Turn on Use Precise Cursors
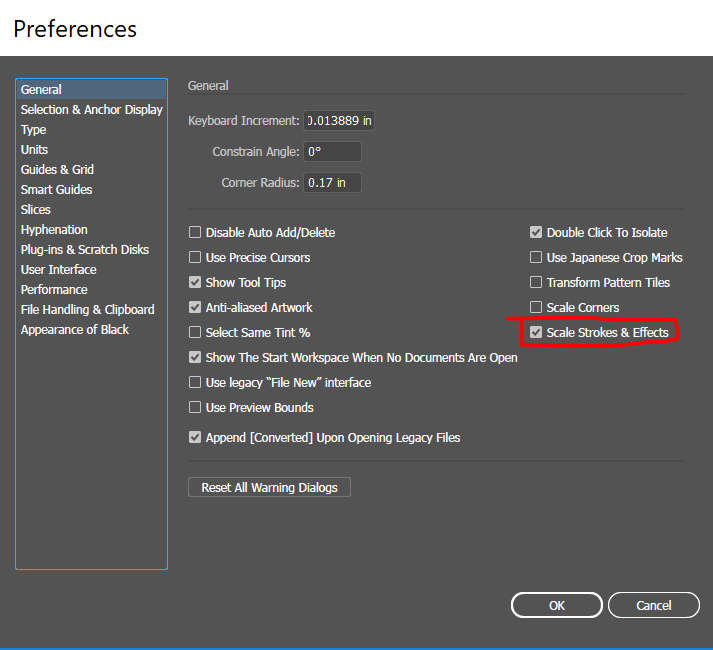 click(196, 258)
